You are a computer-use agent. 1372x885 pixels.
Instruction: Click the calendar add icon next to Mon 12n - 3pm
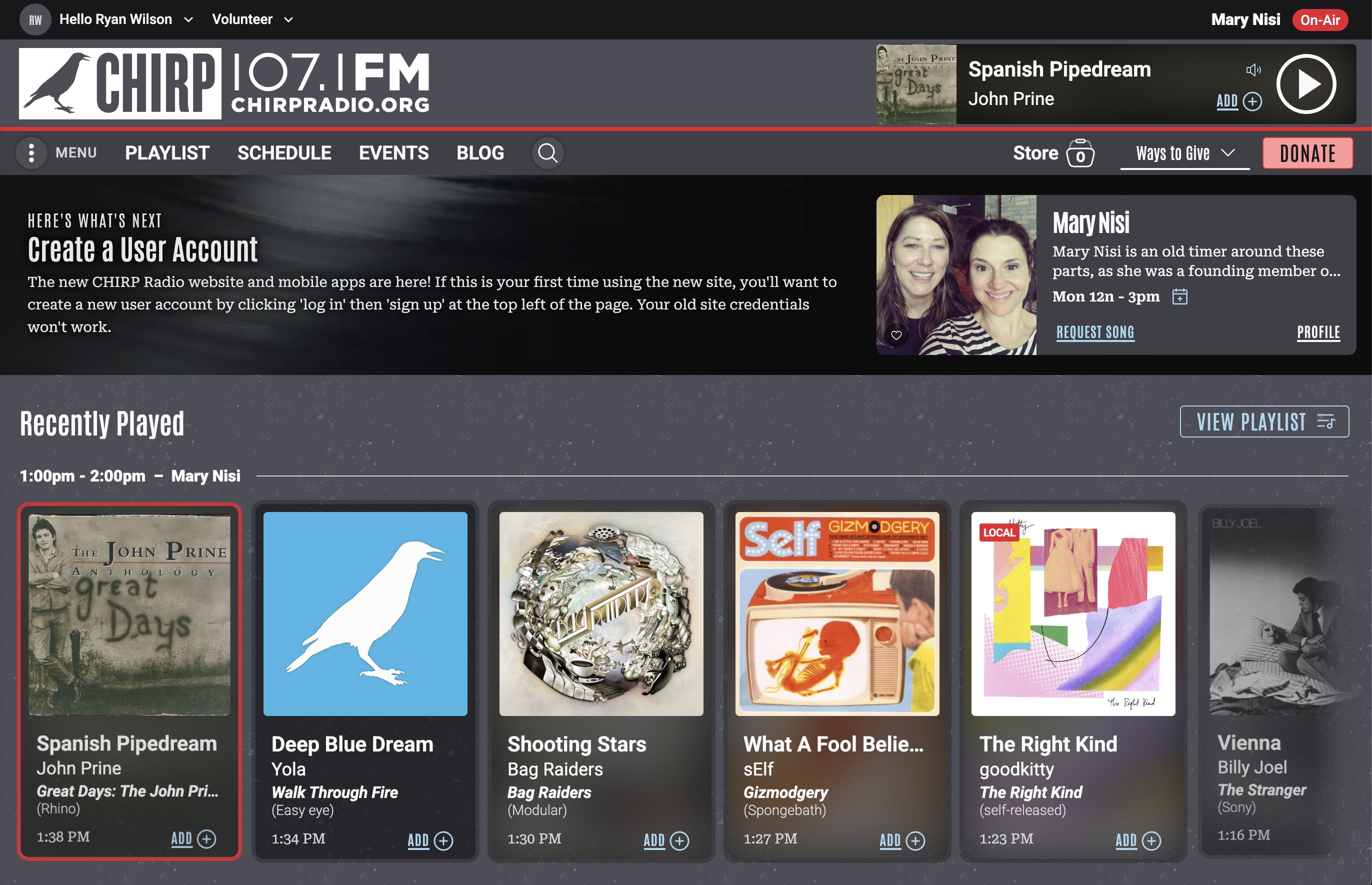tap(1179, 296)
